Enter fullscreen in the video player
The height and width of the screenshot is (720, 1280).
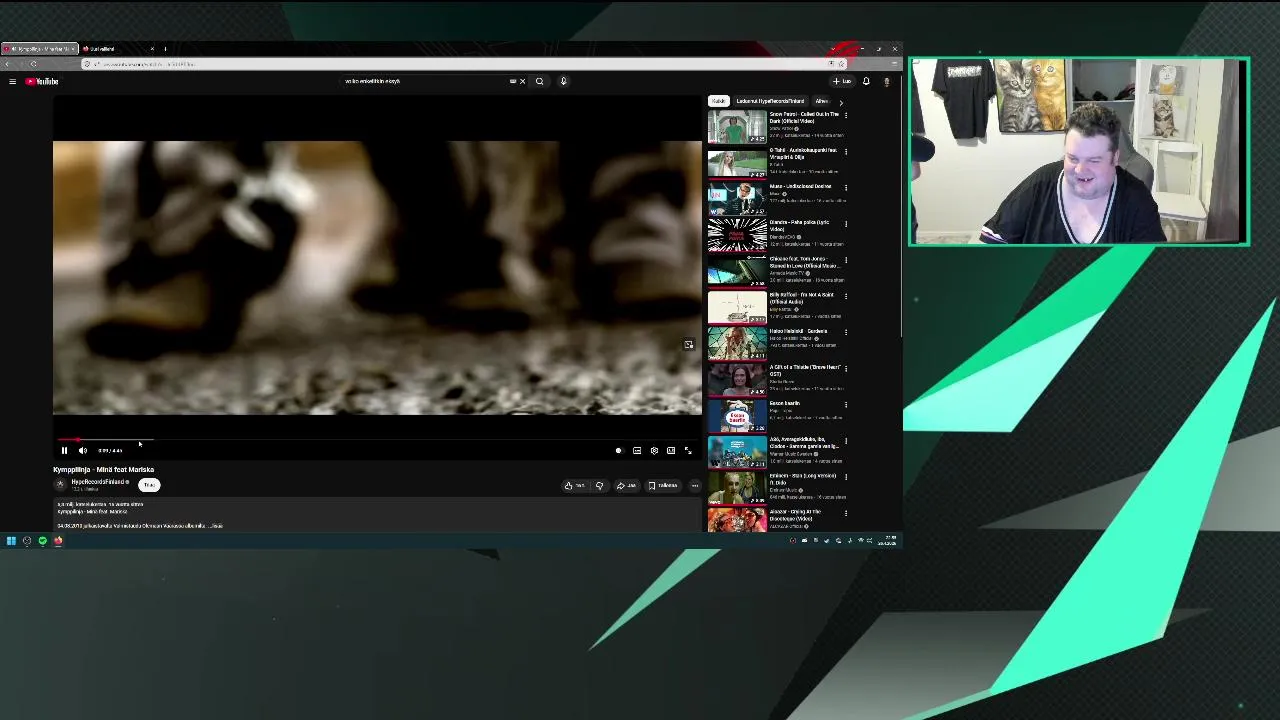tap(688, 451)
